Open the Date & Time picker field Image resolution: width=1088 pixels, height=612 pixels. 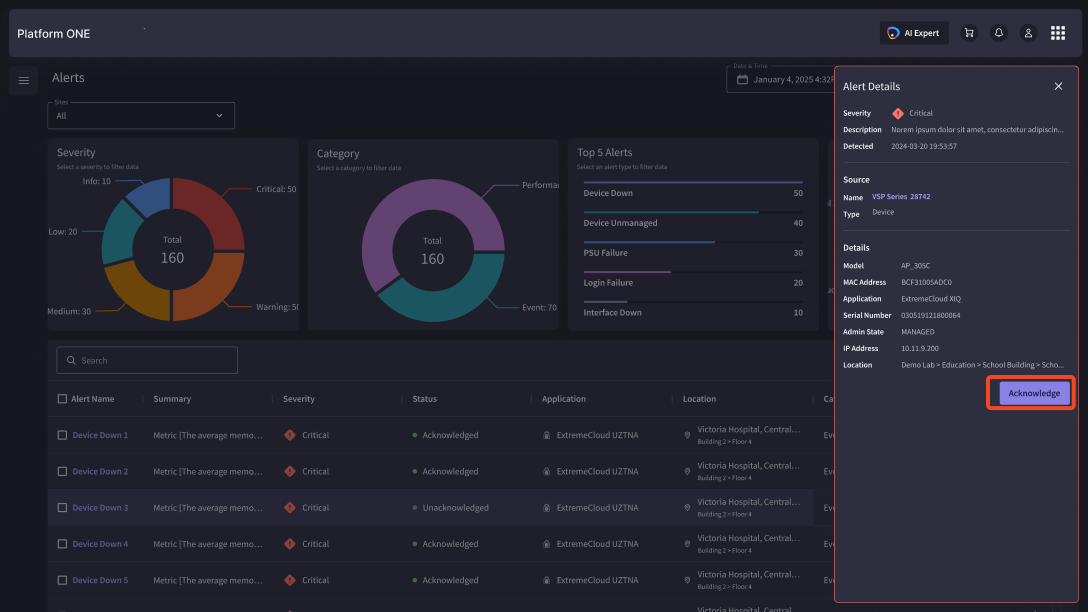(x=781, y=79)
